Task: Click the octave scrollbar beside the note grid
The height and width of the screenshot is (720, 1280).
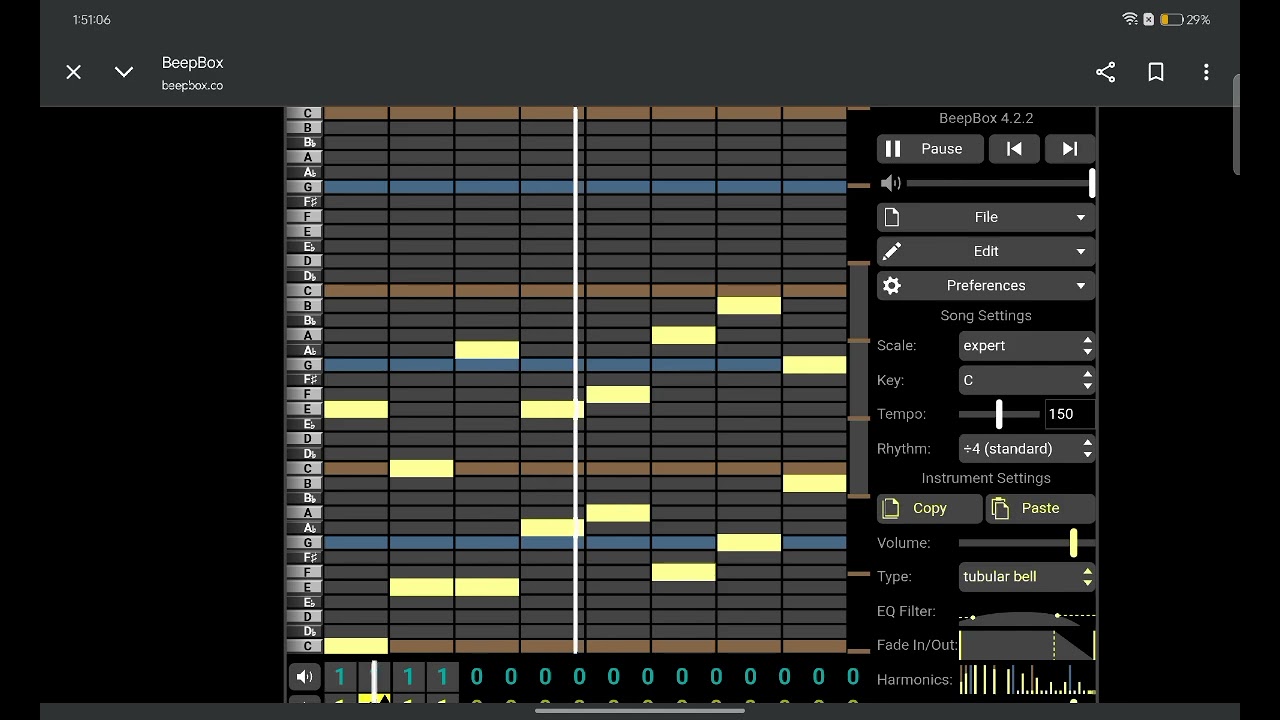Action: [x=858, y=378]
